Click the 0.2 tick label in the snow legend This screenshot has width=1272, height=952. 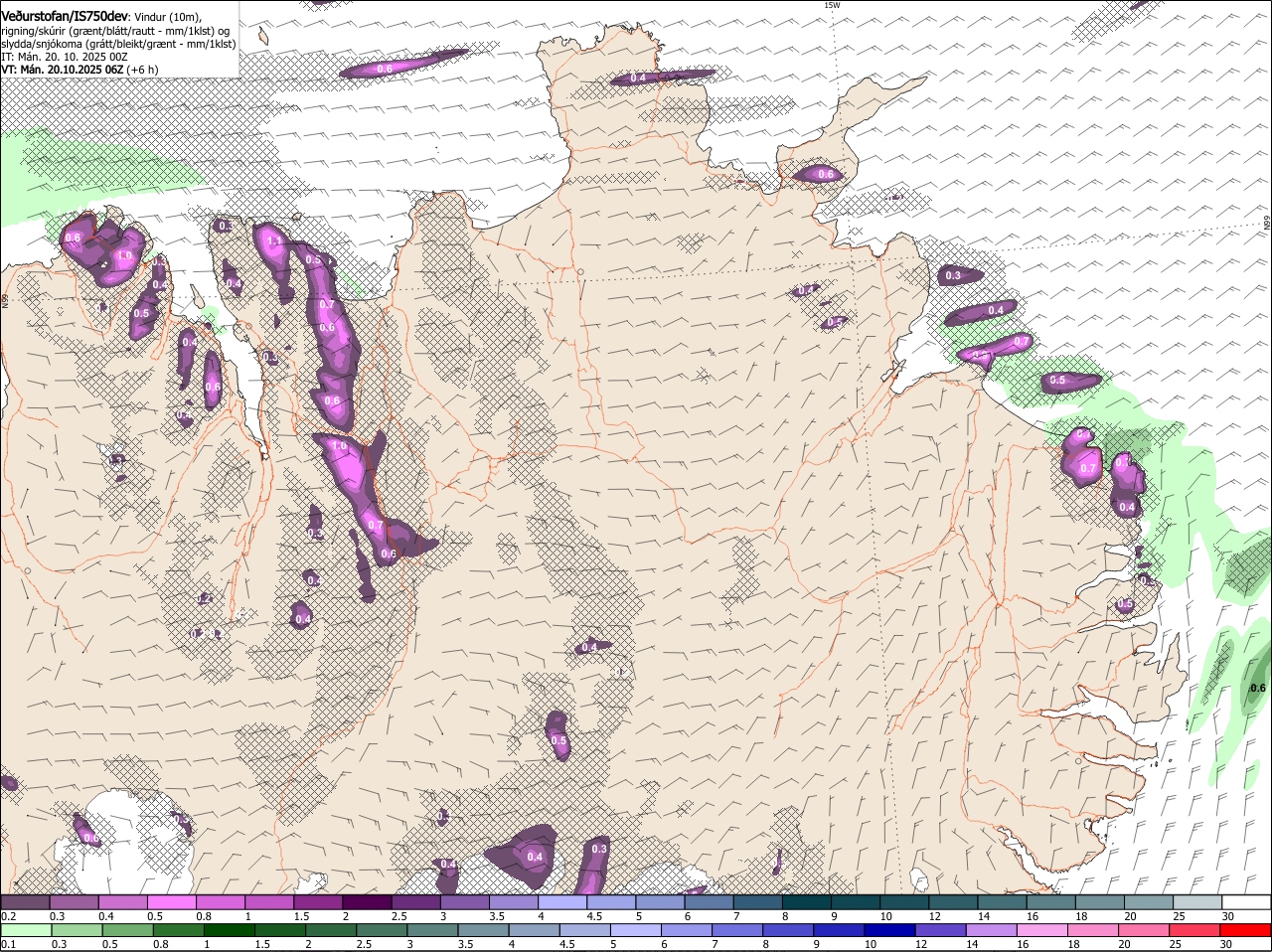point(9,915)
